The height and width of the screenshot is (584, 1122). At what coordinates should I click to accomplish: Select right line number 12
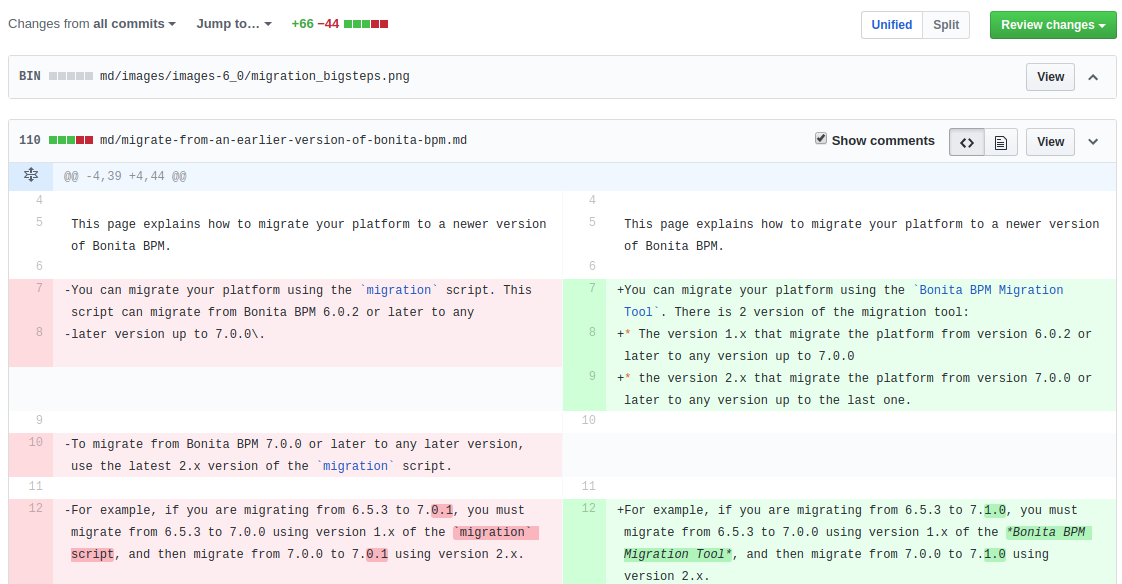point(588,508)
